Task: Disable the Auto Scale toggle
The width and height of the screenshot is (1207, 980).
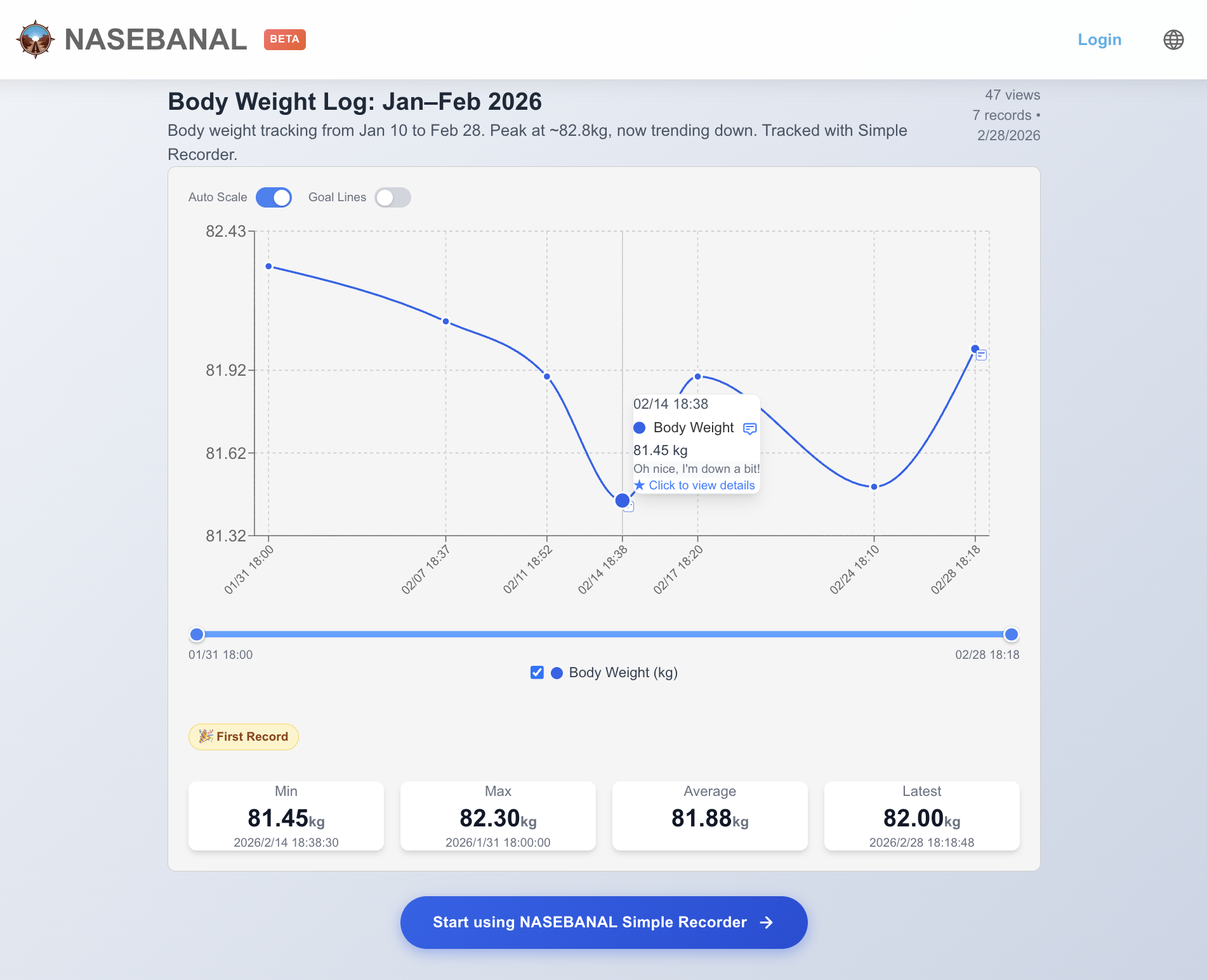Action: pyautogui.click(x=273, y=197)
